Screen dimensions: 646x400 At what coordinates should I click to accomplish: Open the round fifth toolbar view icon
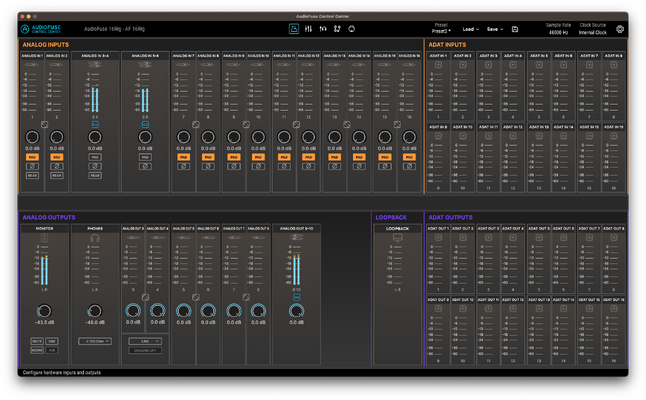tap(351, 29)
